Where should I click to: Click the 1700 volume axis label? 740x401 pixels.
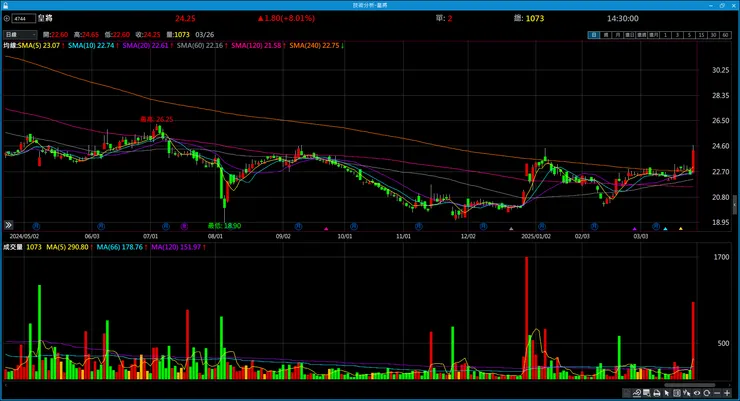[x=722, y=257]
